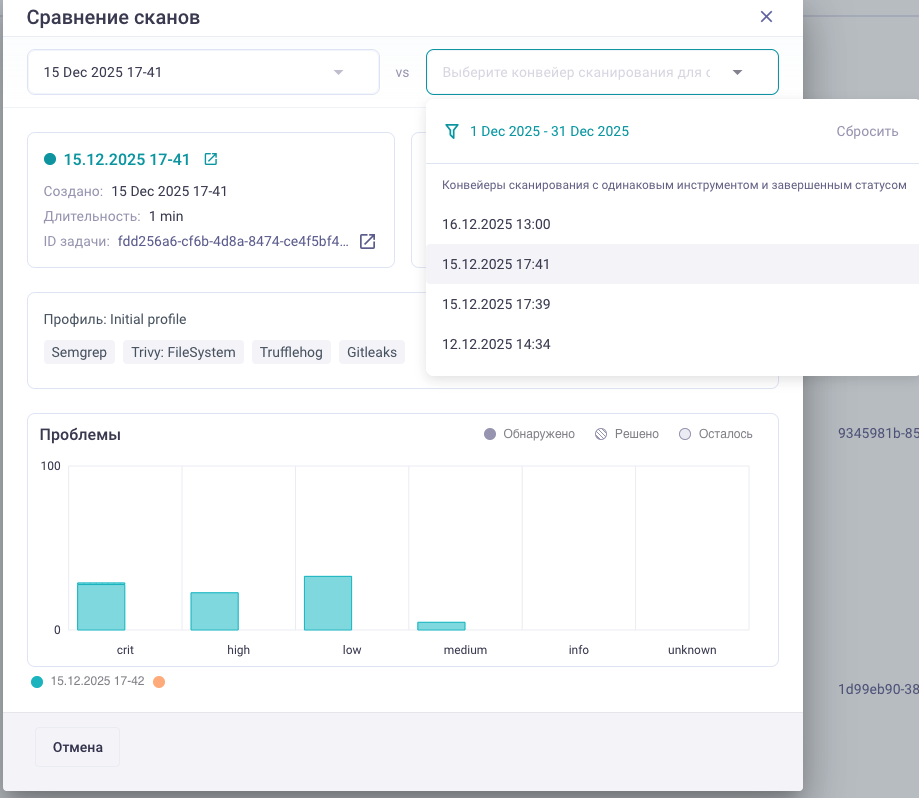
Task: Click the Сбросить reset filter button
Action: pos(867,131)
